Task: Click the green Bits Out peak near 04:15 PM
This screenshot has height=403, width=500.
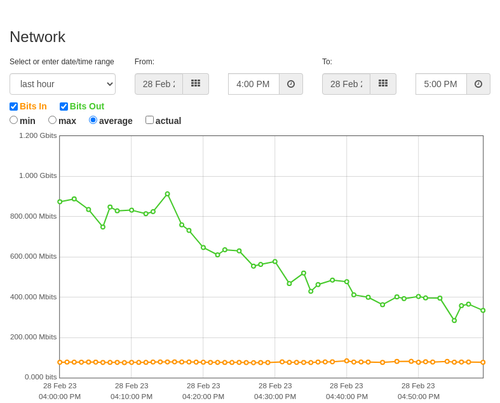Action: click(x=168, y=194)
